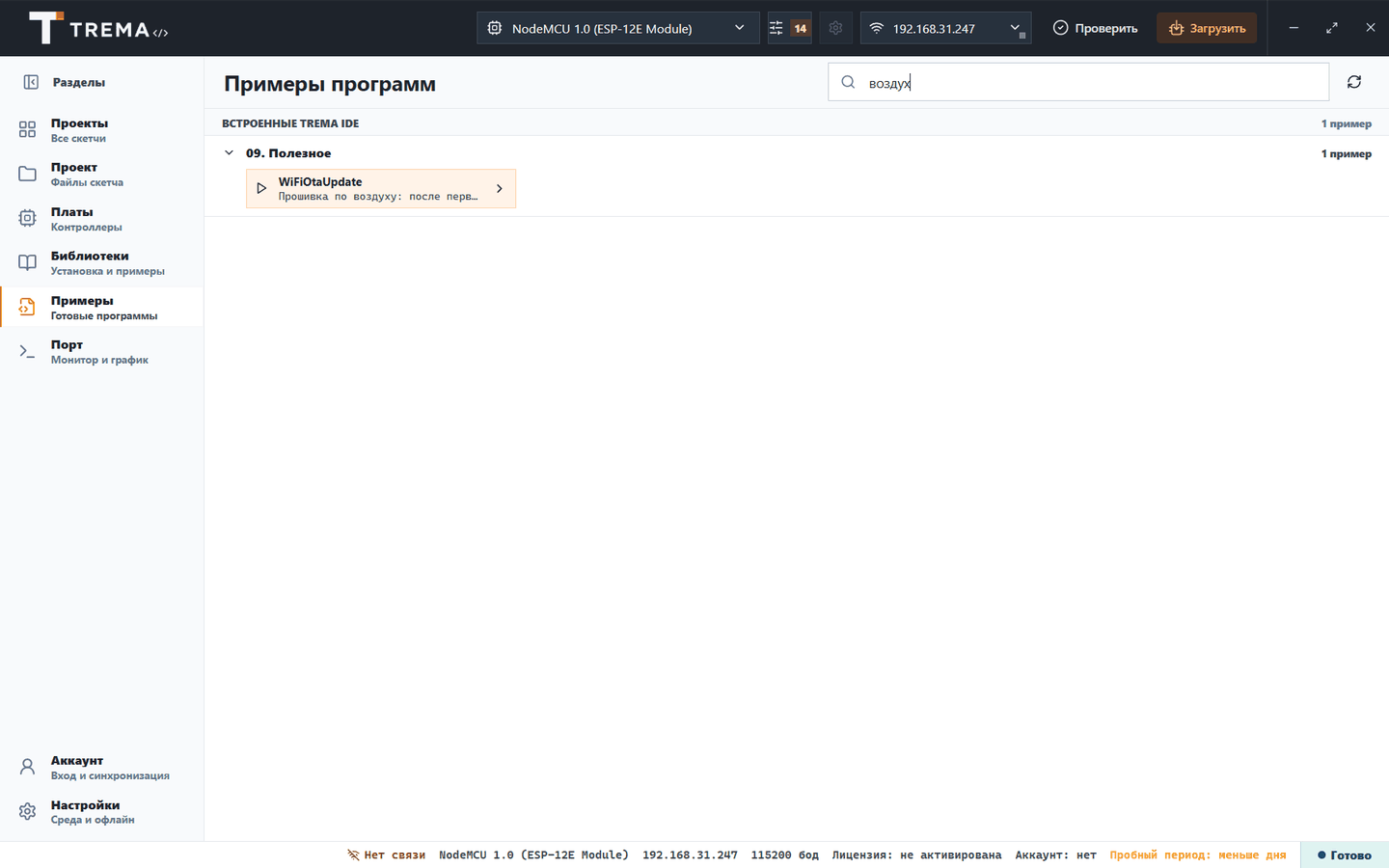Viewport: 1389px width, 868px height.
Task: Click the Библиотеки book icon
Action: [27, 262]
